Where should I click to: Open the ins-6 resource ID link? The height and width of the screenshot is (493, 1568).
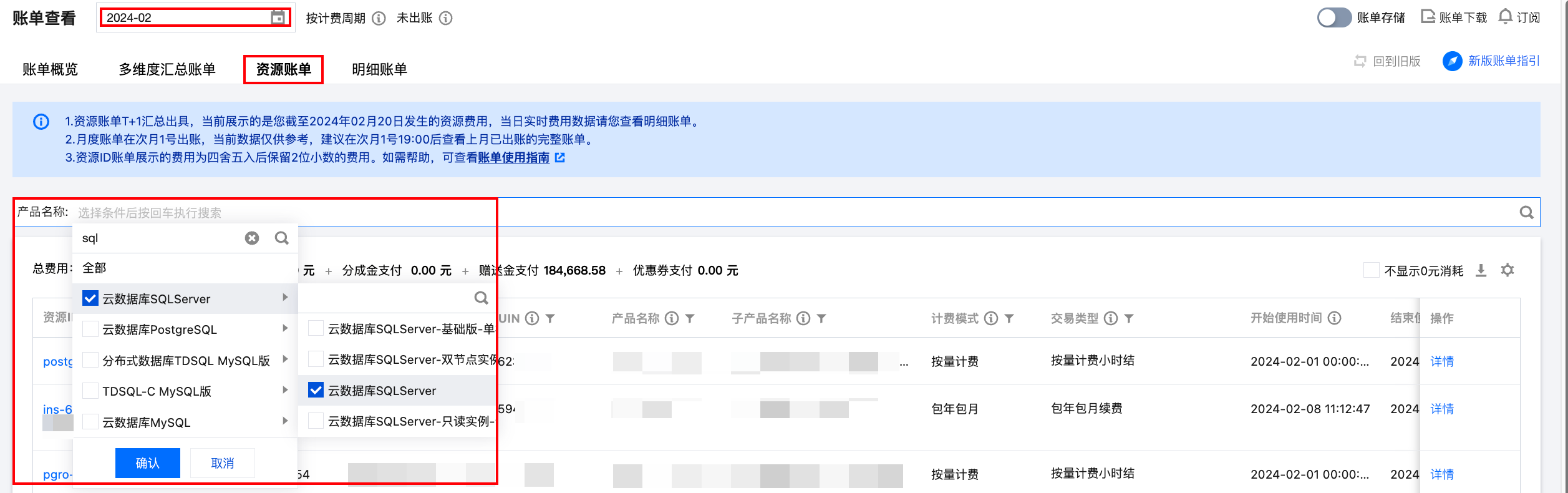pos(57,409)
